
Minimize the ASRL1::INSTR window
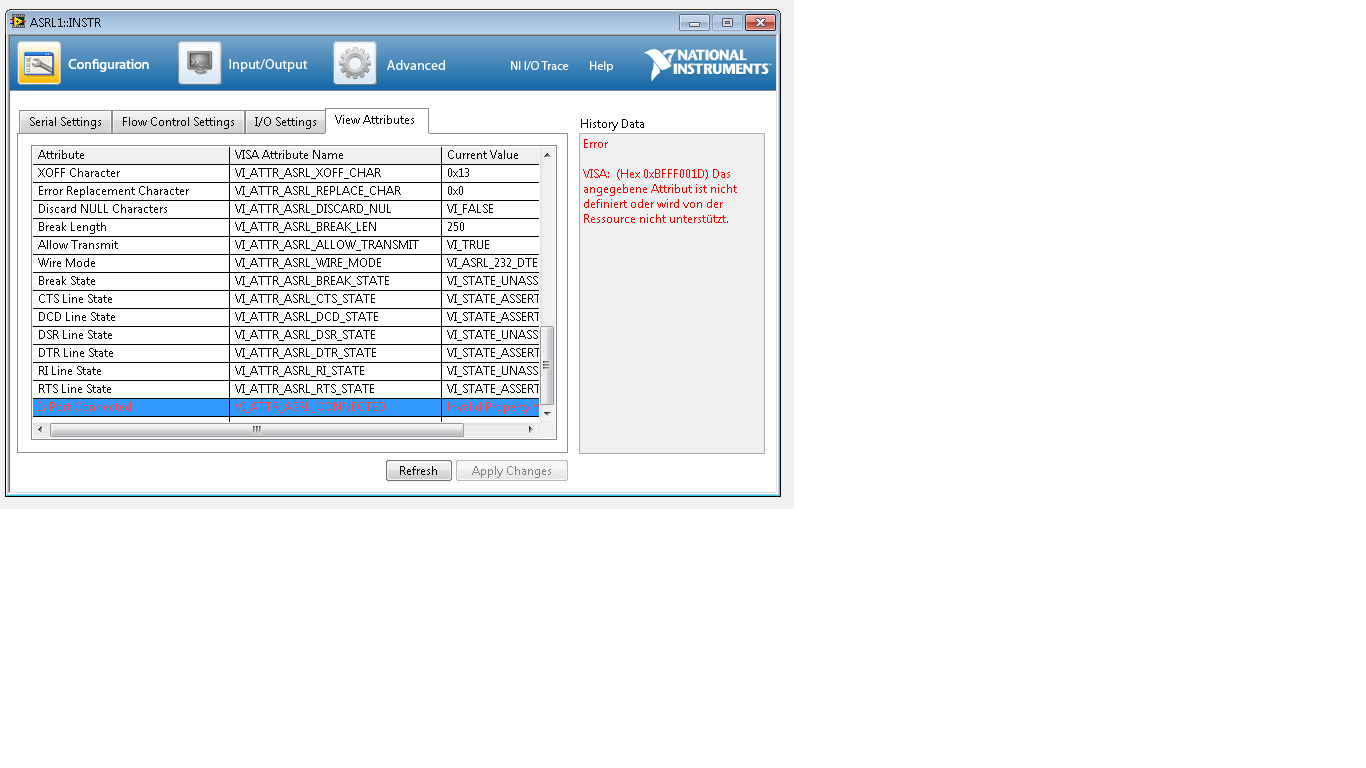[694, 23]
